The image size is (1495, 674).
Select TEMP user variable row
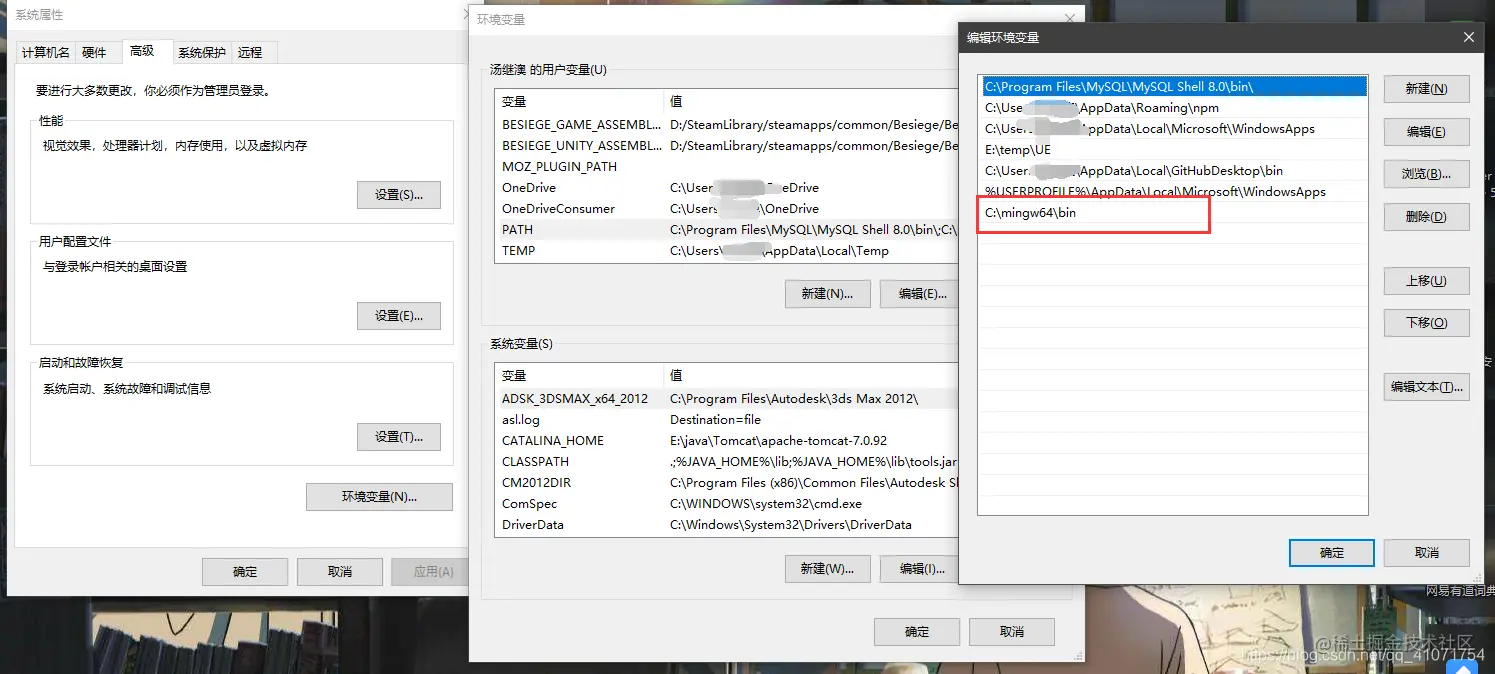pyautogui.click(x=727, y=251)
